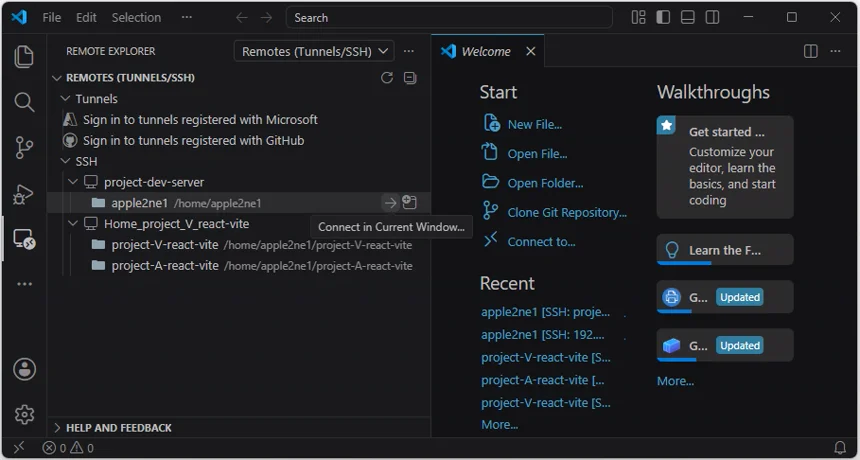
Task: Open the Selection menu
Action: click(x=137, y=18)
